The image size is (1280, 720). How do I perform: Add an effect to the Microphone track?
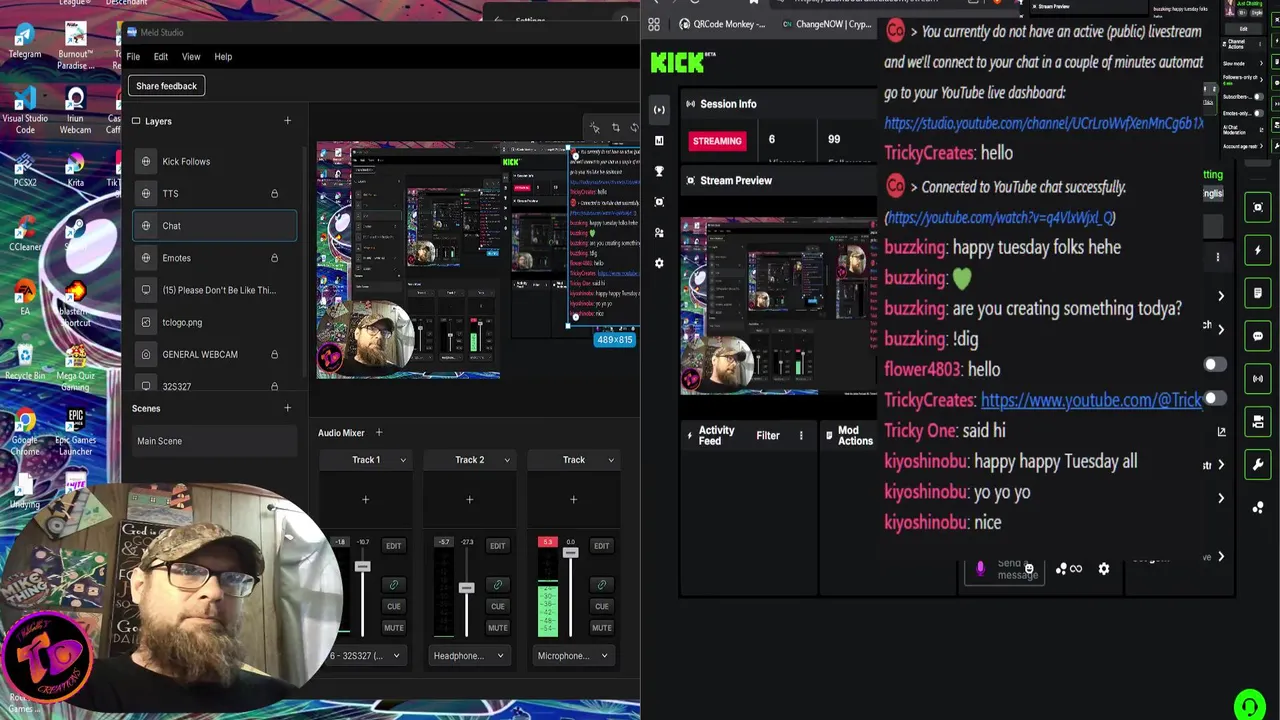573,499
